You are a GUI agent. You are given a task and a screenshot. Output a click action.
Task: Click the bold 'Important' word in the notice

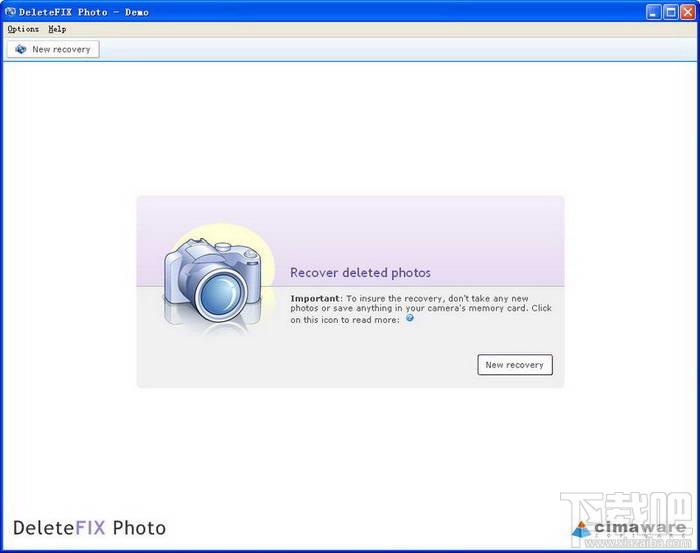pyautogui.click(x=315, y=298)
